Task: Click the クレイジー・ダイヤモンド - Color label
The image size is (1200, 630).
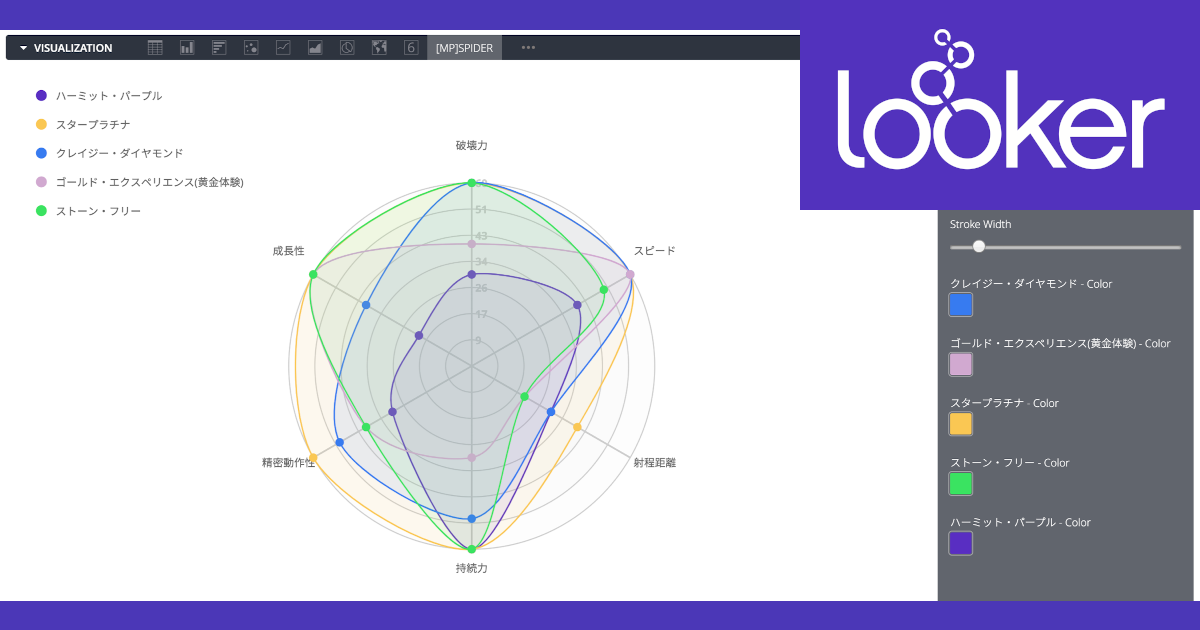Action: click(1031, 284)
